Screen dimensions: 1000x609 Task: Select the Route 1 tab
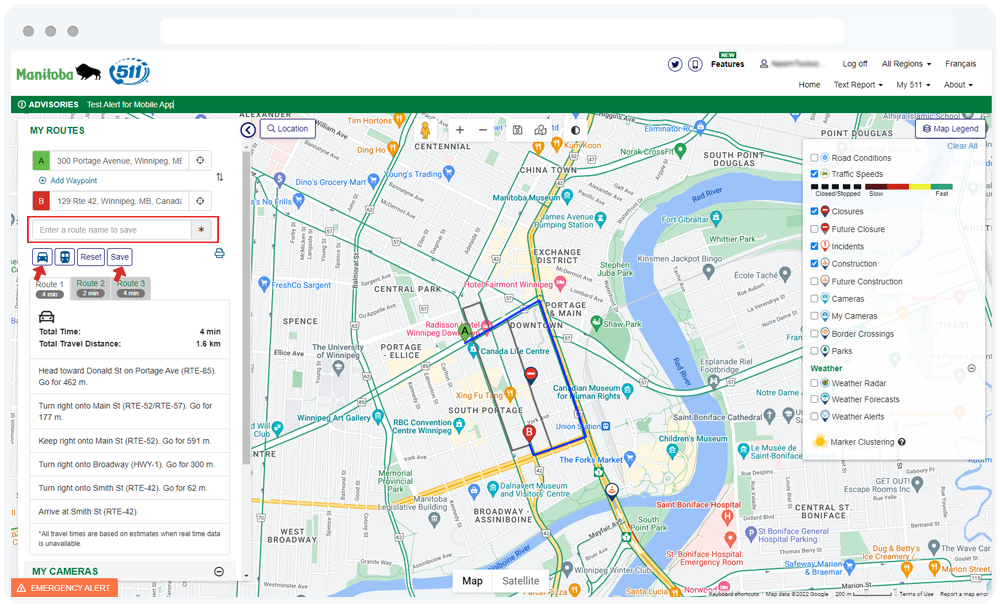[x=50, y=289]
